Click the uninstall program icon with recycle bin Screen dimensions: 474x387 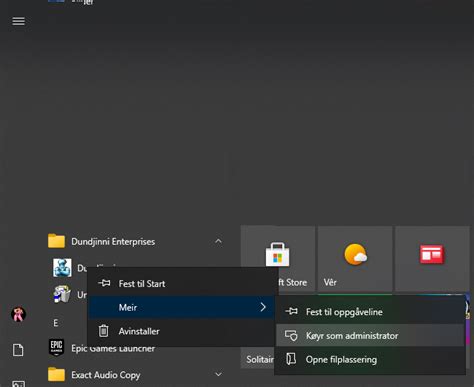(62, 294)
